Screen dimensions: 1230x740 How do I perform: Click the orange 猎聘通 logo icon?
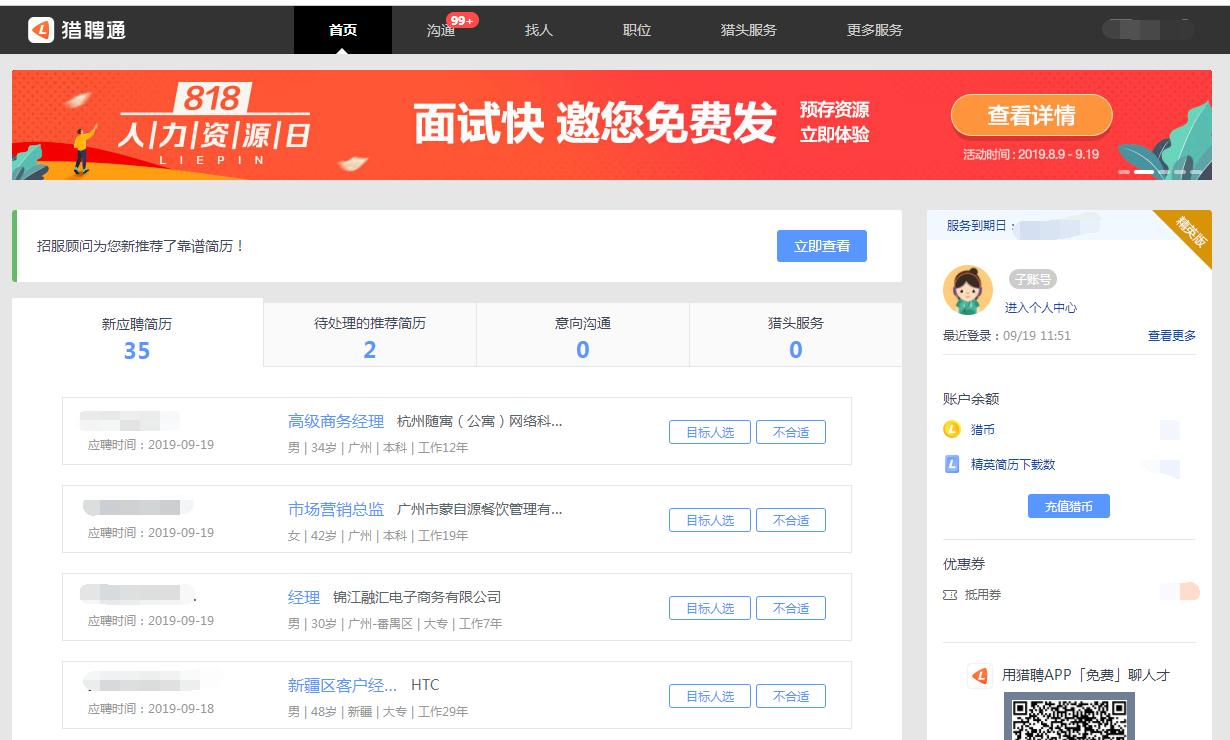pyautogui.click(x=40, y=30)
